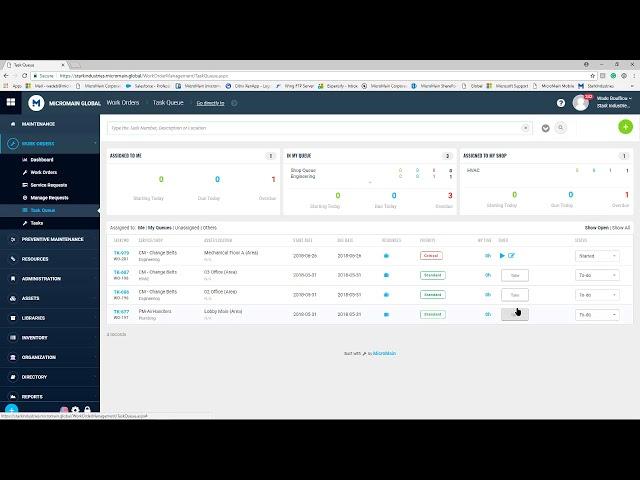The image size is (640, 480).
Task: Open resources icon in Lobby Main row
Action: pos(386,314)
